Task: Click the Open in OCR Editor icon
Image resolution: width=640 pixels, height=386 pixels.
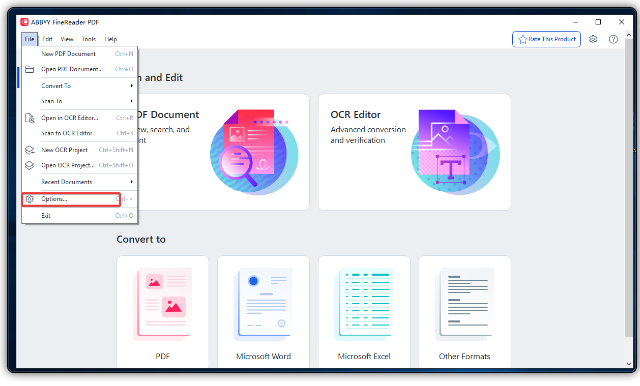Action: pyautogui.click(x=29, y=118)
